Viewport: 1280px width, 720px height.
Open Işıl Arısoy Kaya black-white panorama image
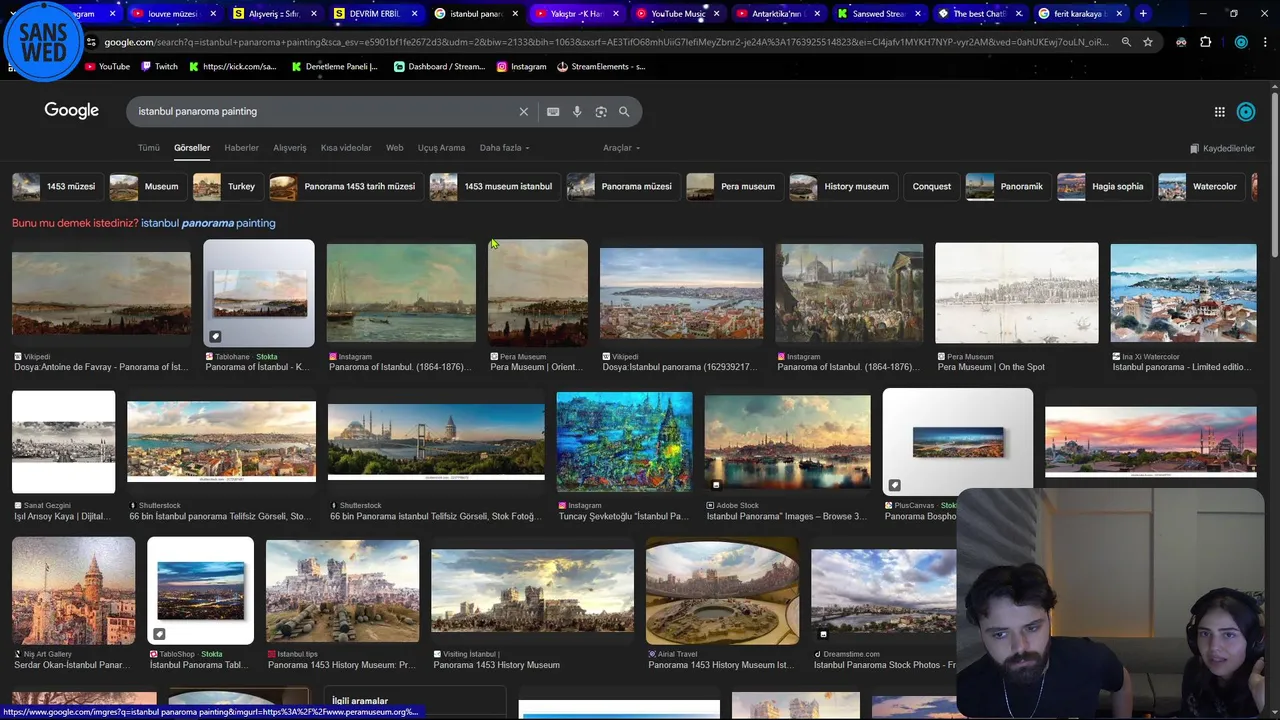point(63,442)
